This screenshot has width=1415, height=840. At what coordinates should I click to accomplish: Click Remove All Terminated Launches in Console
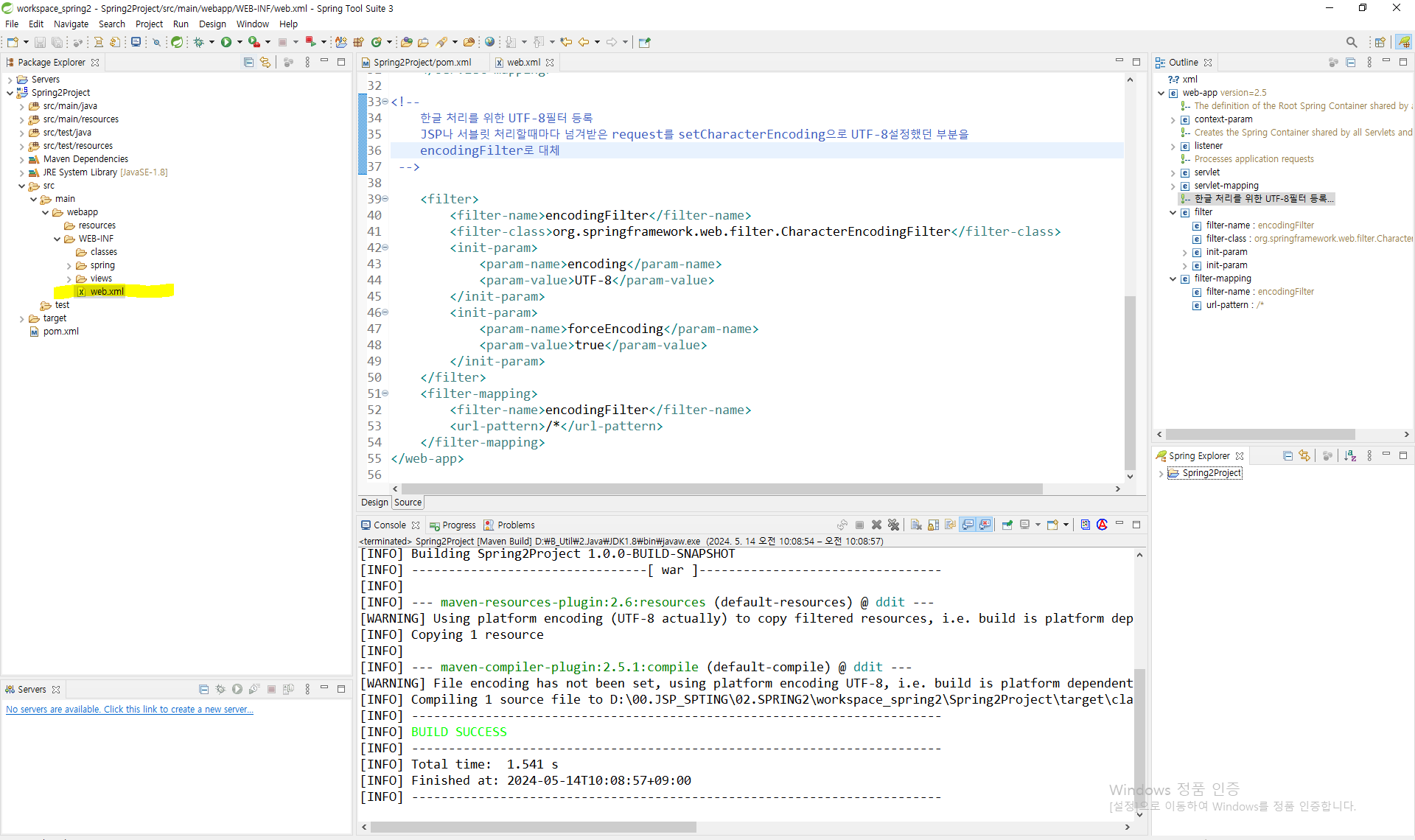pyautogui.click(x=893, y=525)
